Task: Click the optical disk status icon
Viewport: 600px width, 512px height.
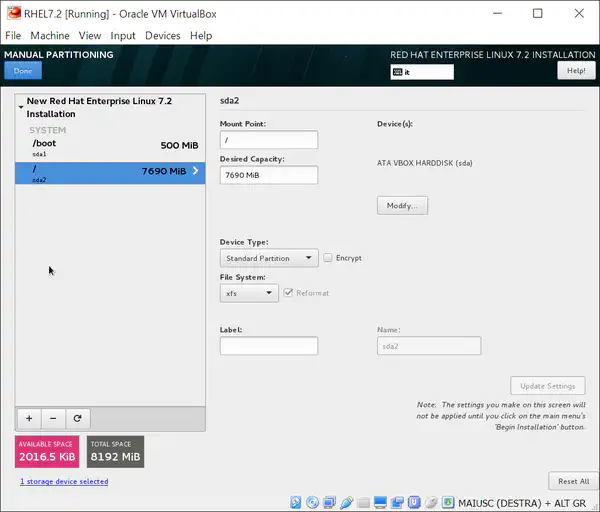Action: point(313,501)
